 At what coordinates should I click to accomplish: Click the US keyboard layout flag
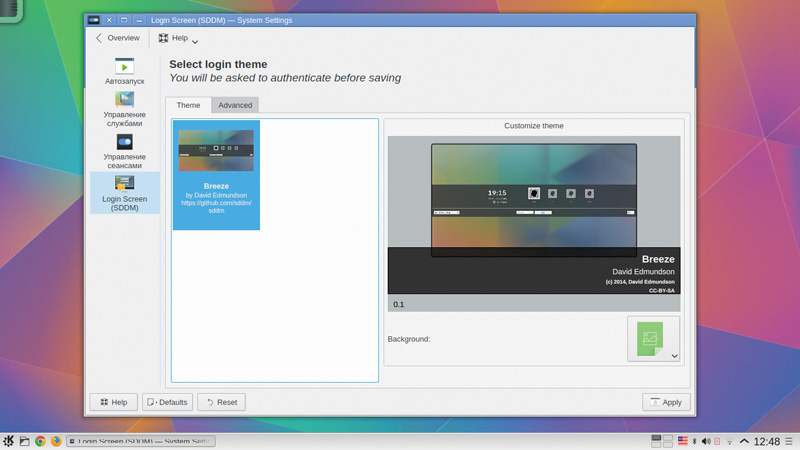pyautogui.click(x=683, y=441)
